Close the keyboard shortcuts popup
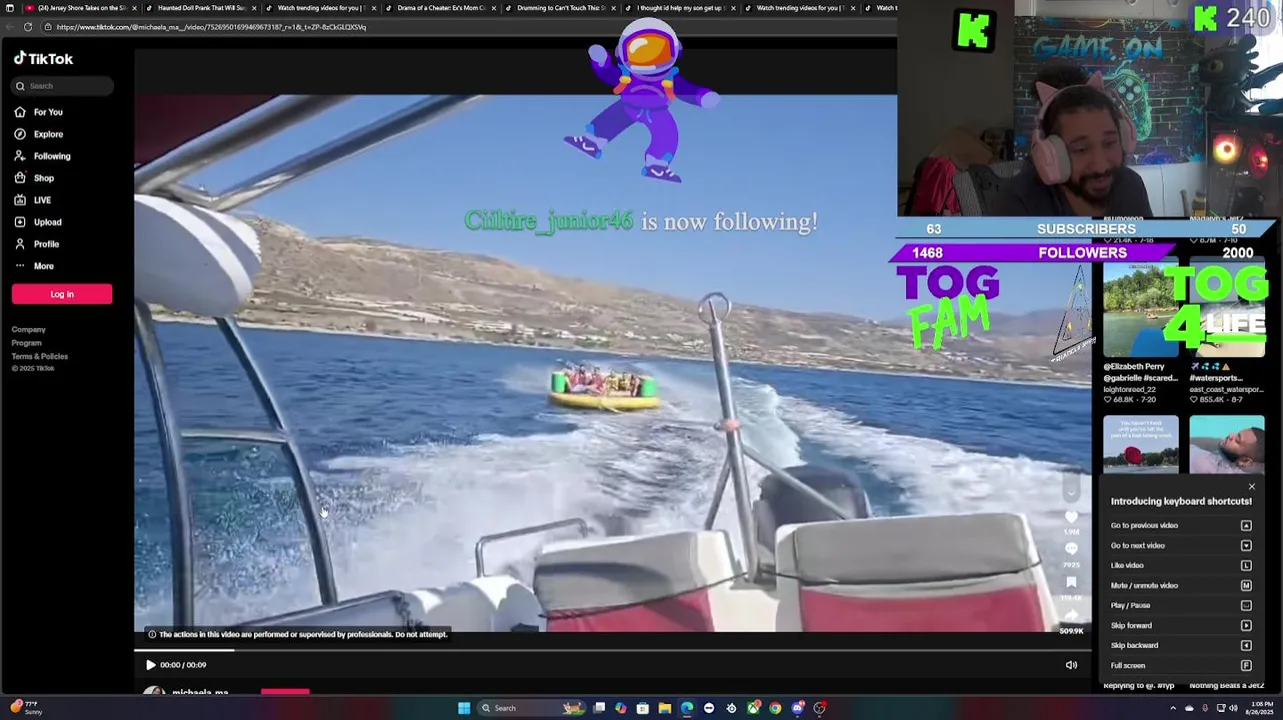 1251,487
